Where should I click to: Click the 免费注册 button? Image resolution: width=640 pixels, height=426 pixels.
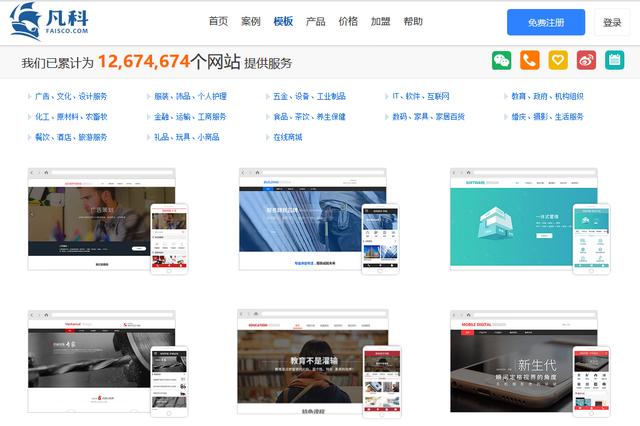point(546,22)
